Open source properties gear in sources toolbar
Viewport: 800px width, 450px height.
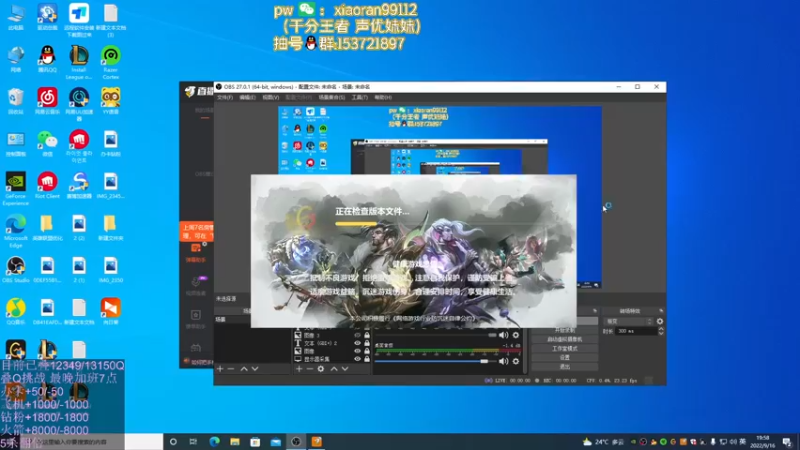click(x=321, y=369)
